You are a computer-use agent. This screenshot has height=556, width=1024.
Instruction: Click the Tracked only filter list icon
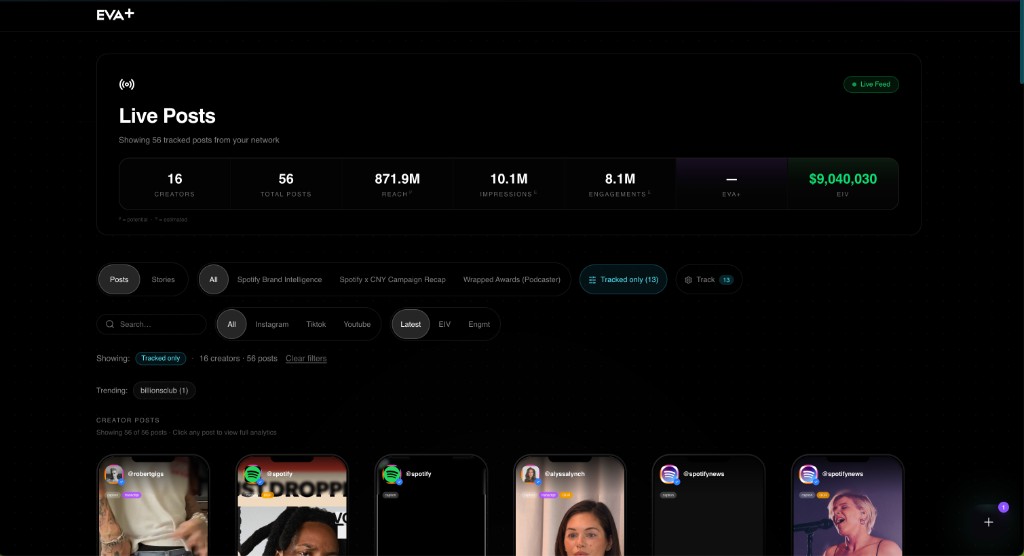tap(592, 280)
